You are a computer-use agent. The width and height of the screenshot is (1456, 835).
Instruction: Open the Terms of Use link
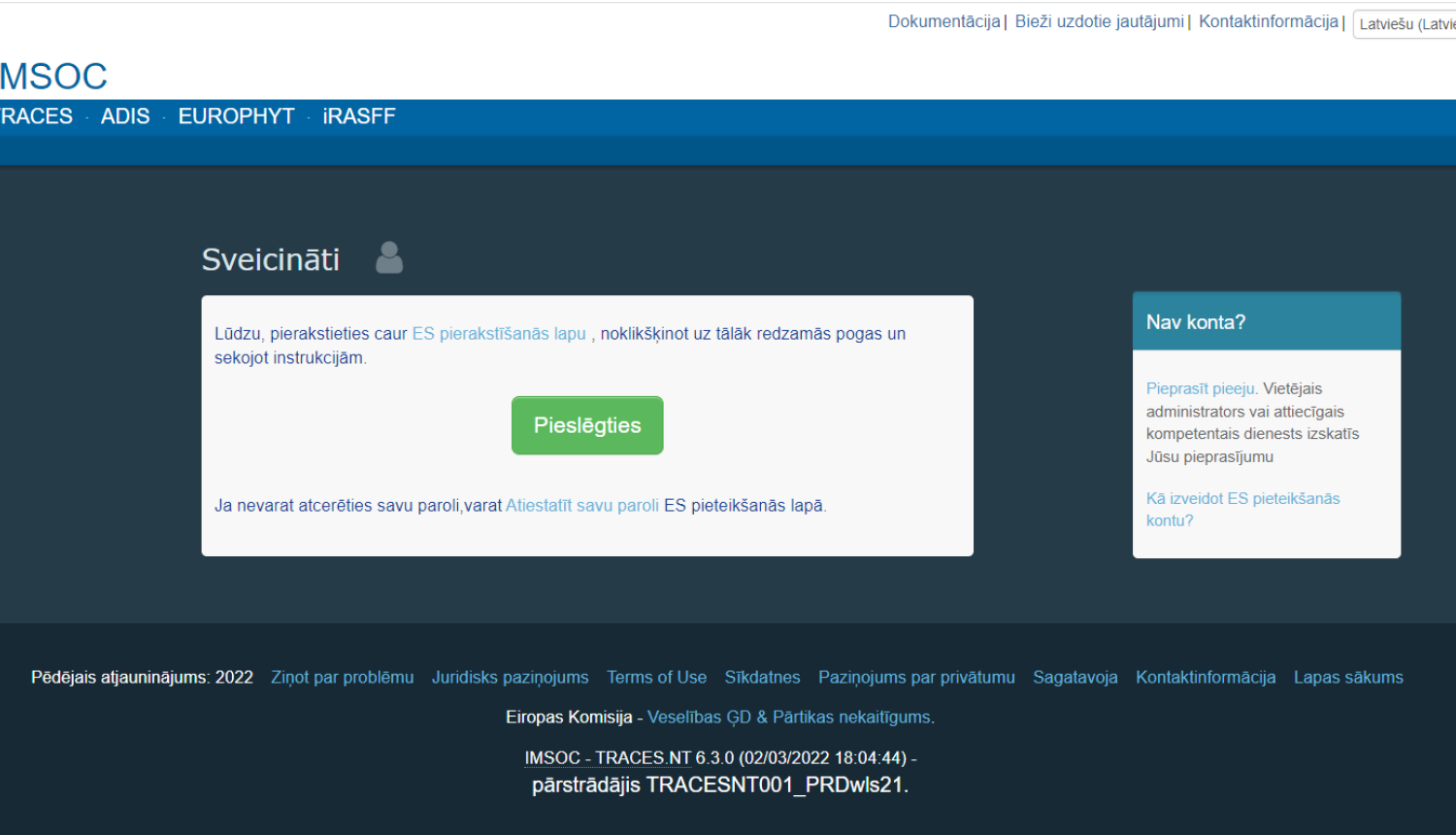click(656, 678)
